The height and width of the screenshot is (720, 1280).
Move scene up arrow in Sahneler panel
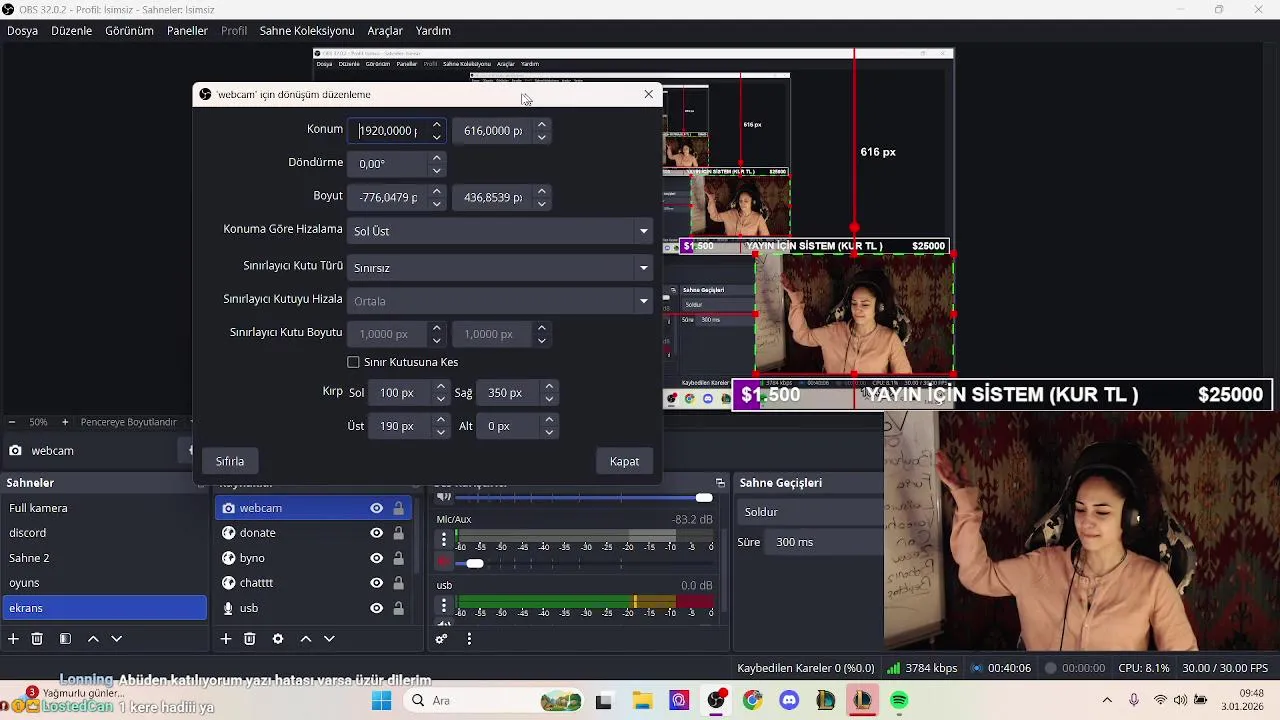(93, 638)
